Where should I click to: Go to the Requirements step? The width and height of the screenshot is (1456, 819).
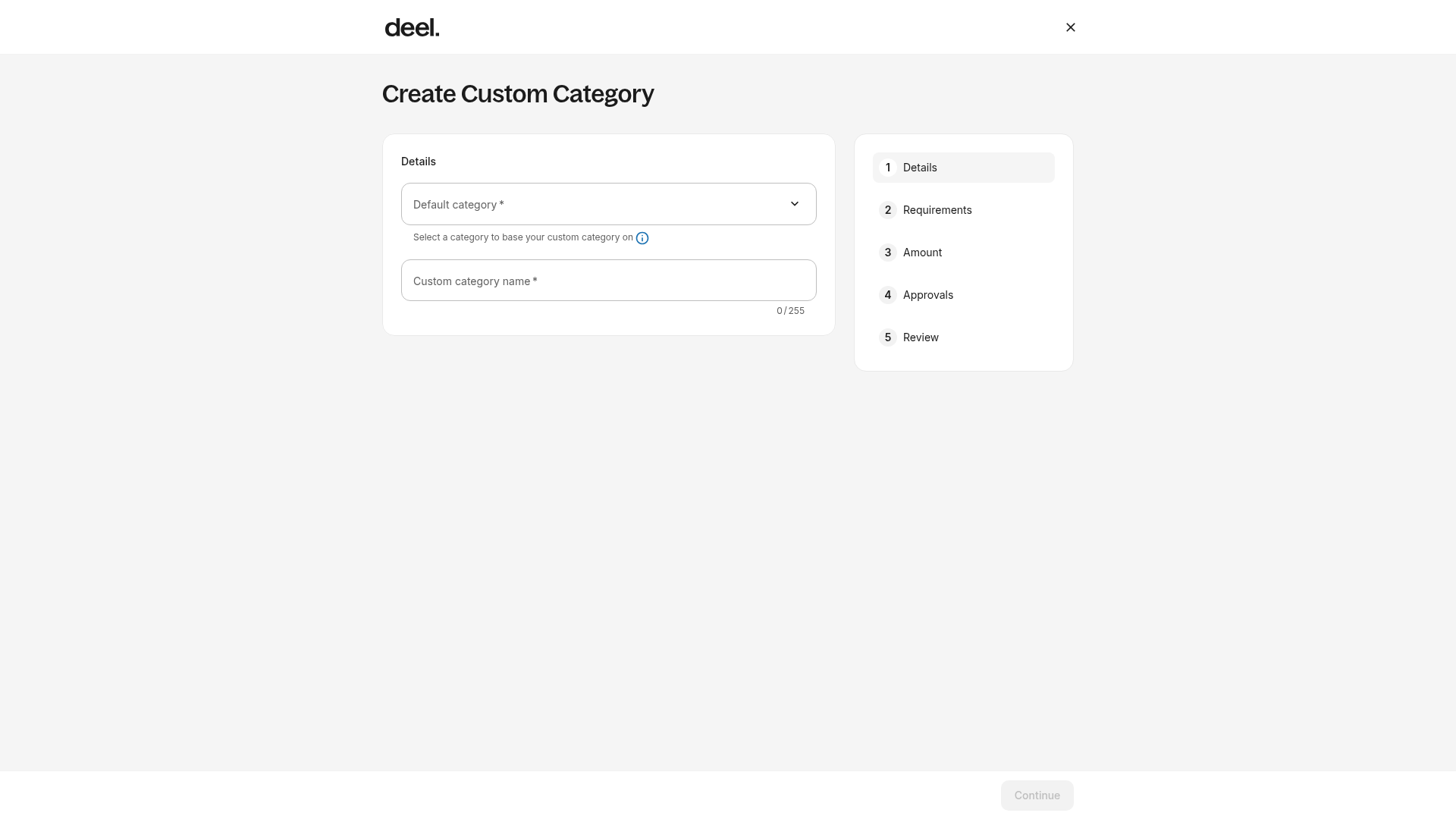963,210
